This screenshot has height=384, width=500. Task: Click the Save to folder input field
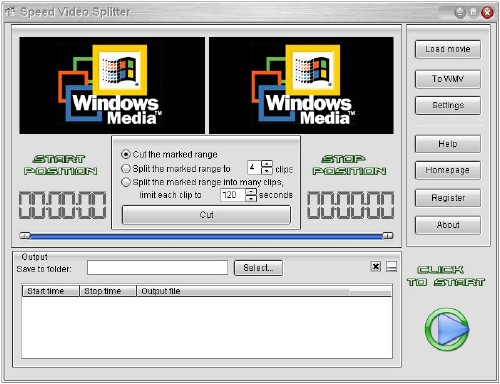click(x=157, y=268)
